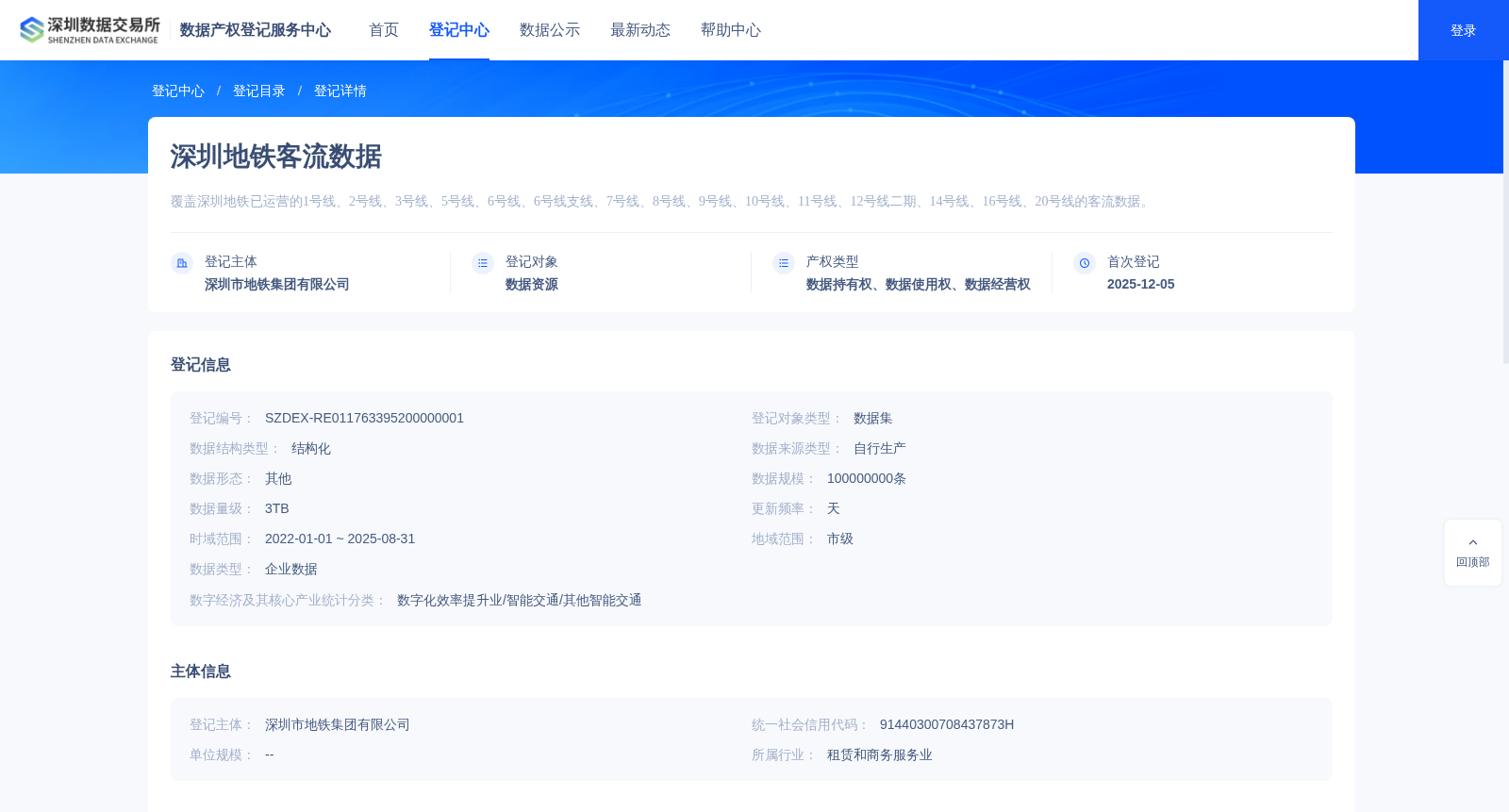Click the 登记对象 list icon

tap(483, 263)
